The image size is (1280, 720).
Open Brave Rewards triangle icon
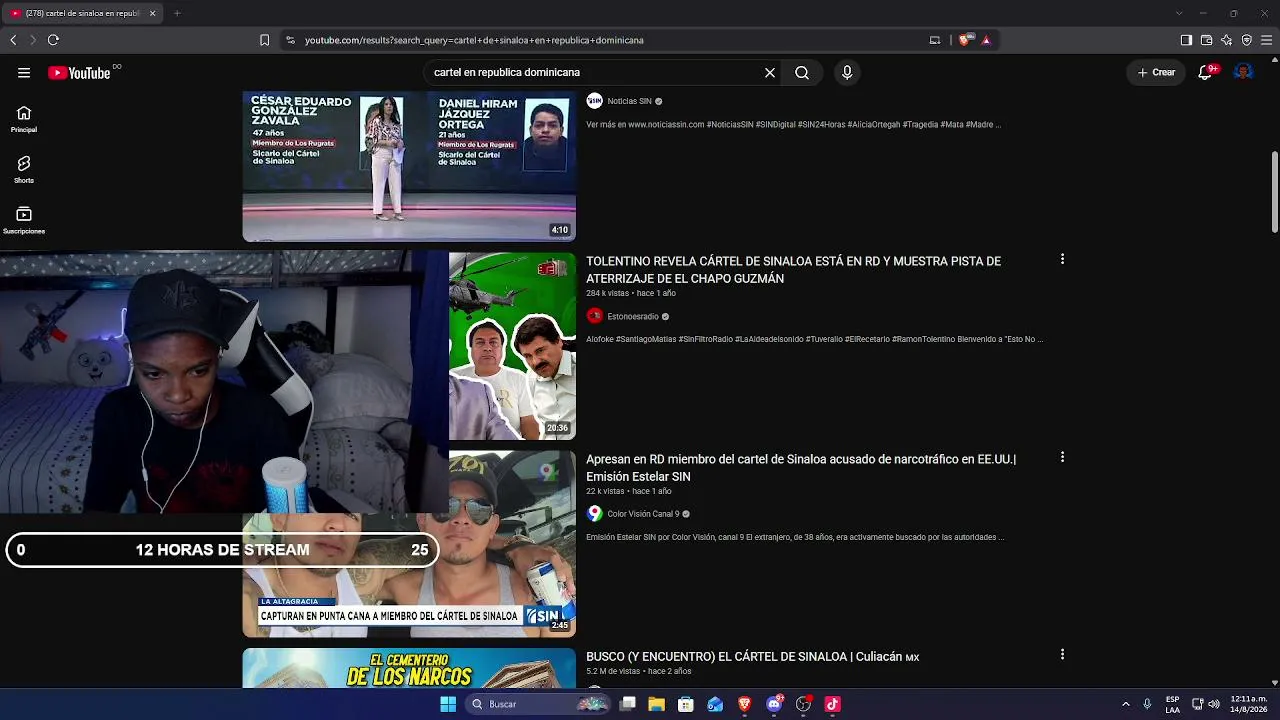coord(986,40)
